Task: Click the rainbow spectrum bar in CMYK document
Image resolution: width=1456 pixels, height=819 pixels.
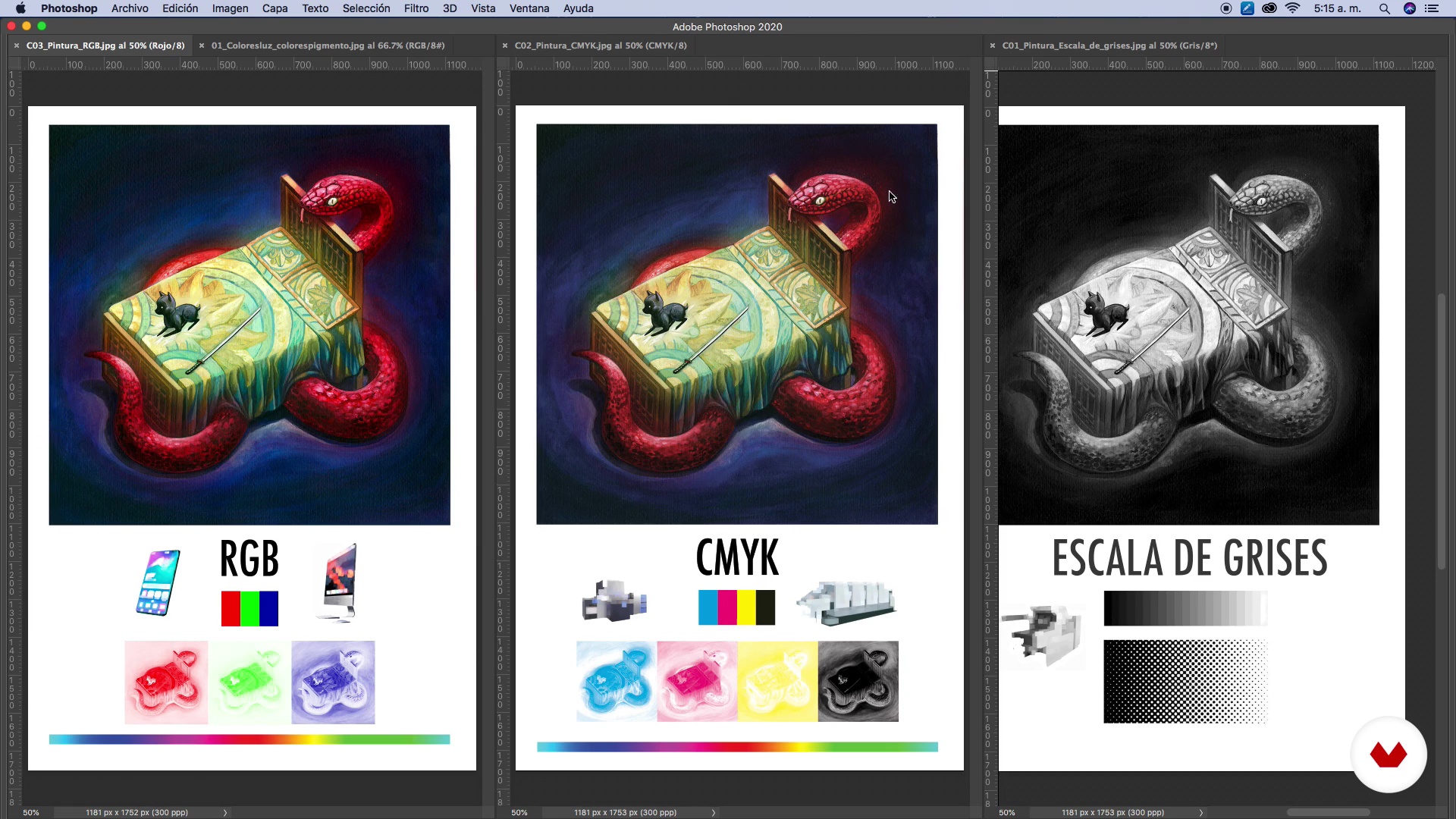Action: point(737,747)
